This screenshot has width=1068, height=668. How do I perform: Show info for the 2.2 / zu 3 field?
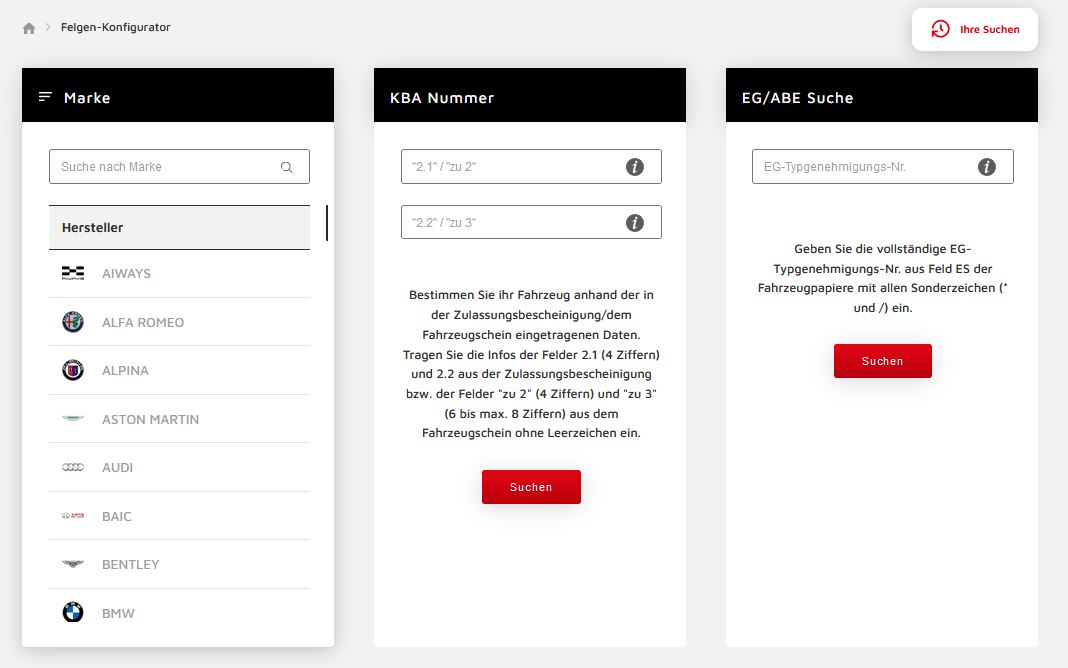[x=635, y=223]
